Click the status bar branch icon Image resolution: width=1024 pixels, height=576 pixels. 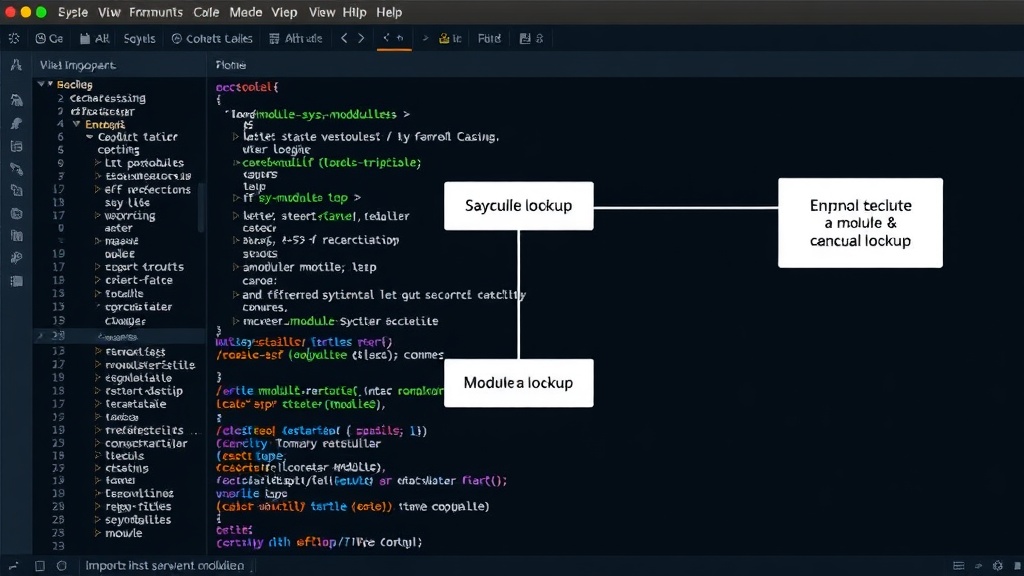point(14,566)
